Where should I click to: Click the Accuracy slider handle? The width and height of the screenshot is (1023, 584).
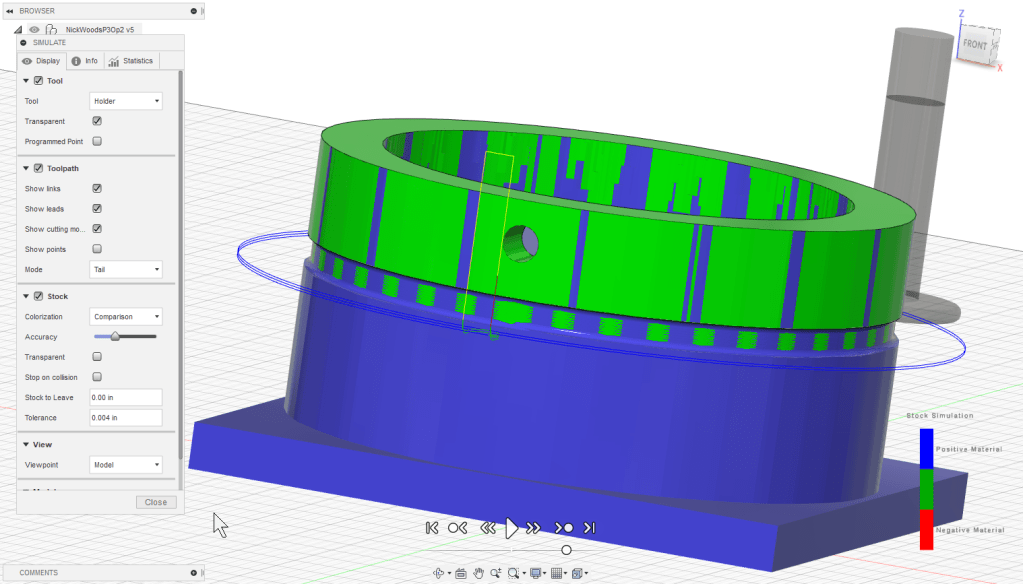[x=115, y=337]
